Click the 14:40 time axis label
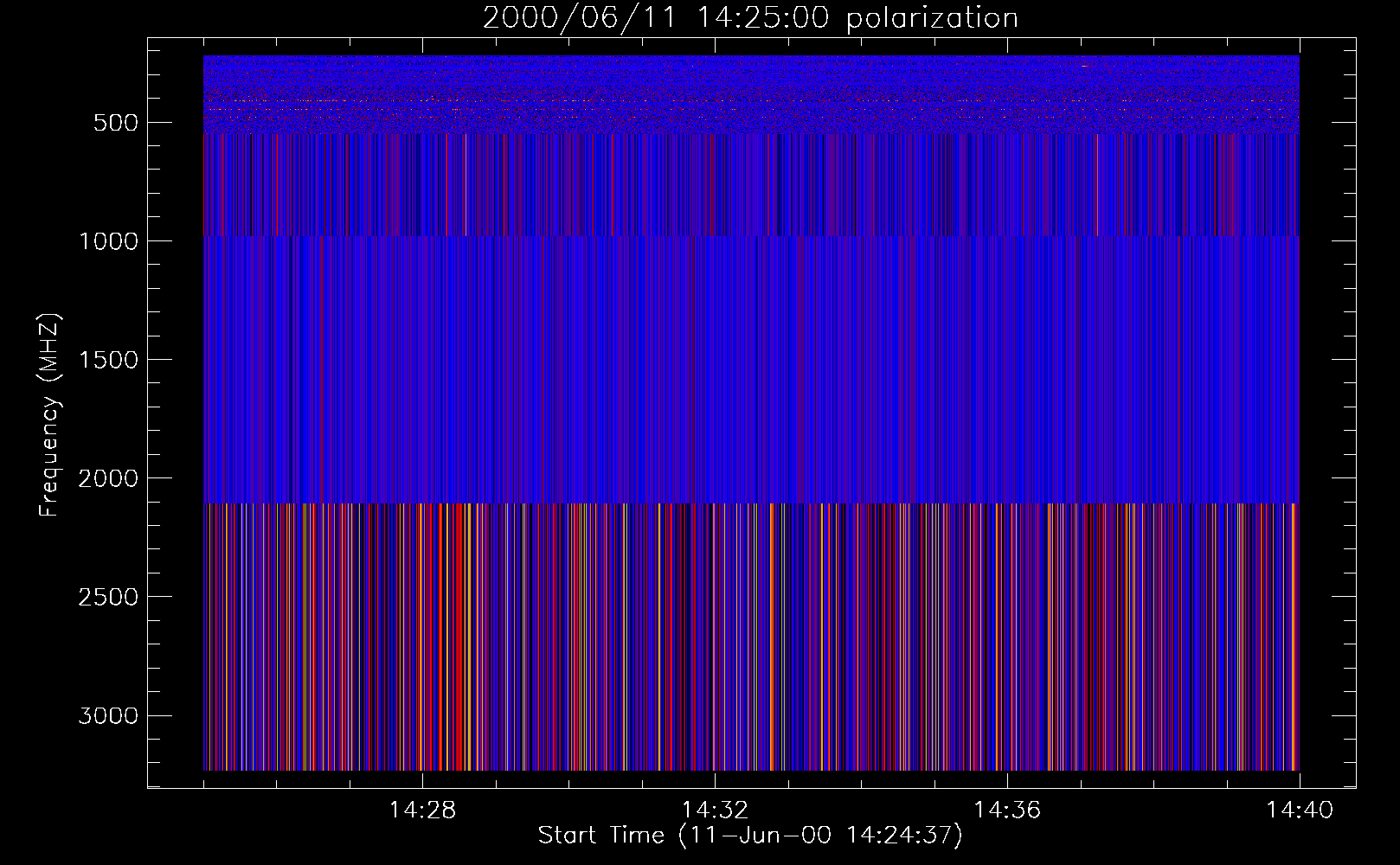The image size is (1400, 865). 1300,811
